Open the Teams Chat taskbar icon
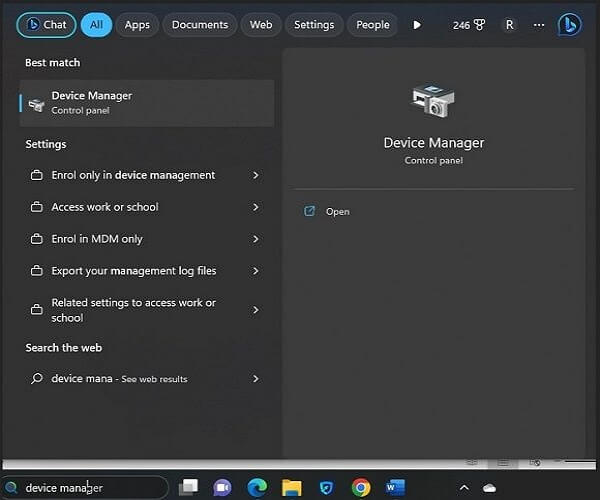Screen dimensions: 600x500 (x=222, y=487)
